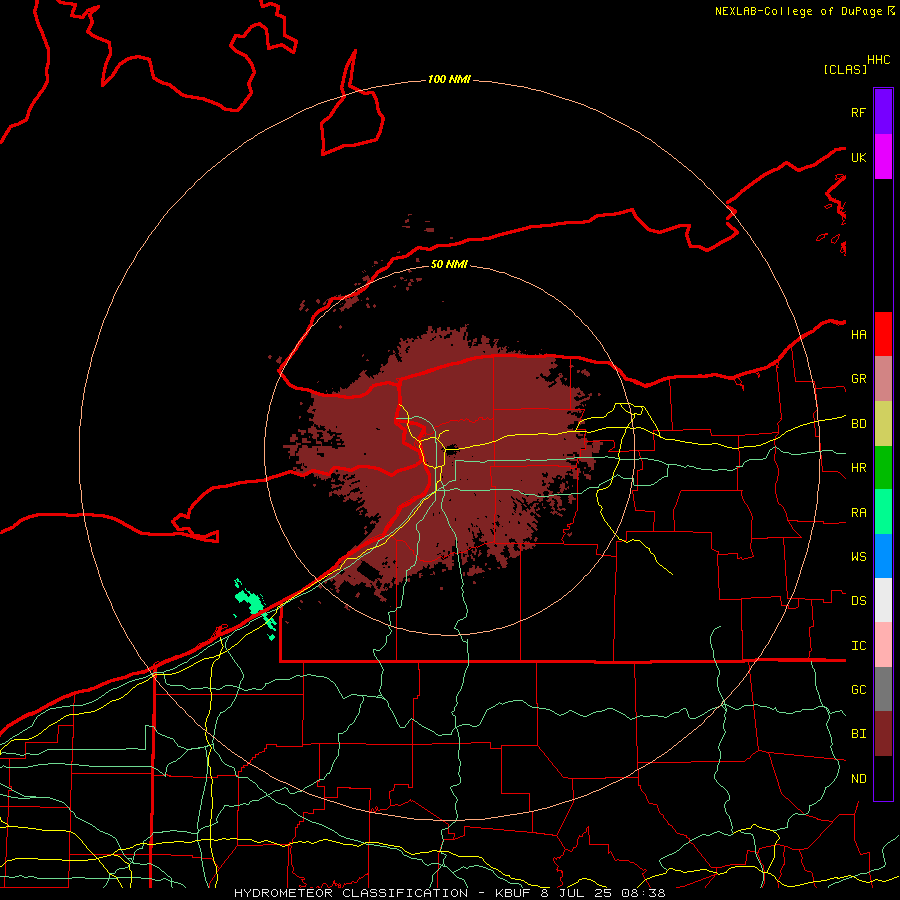
Task: Click the HHC product label
Action: click(x=879, y=60)
